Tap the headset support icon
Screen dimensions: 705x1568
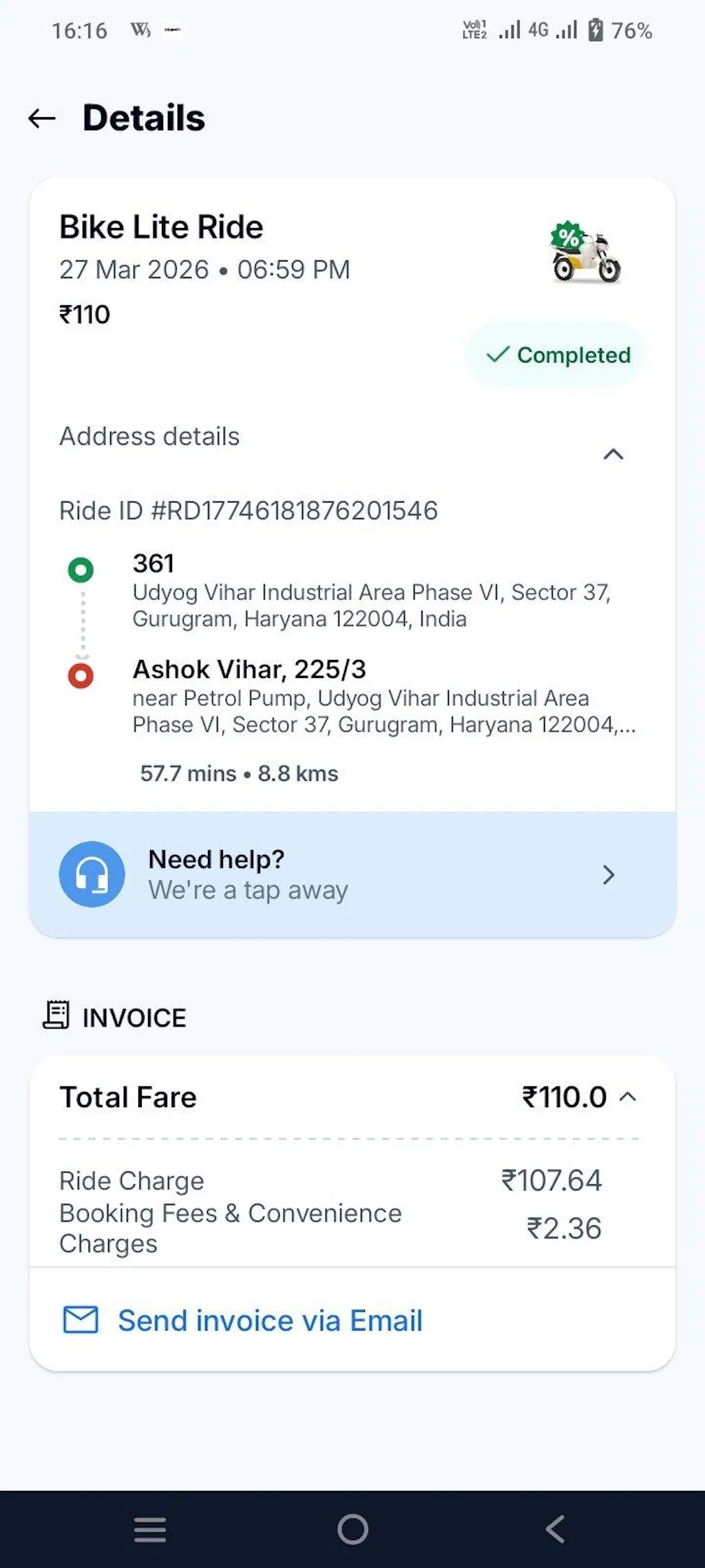tap(92, 874)
